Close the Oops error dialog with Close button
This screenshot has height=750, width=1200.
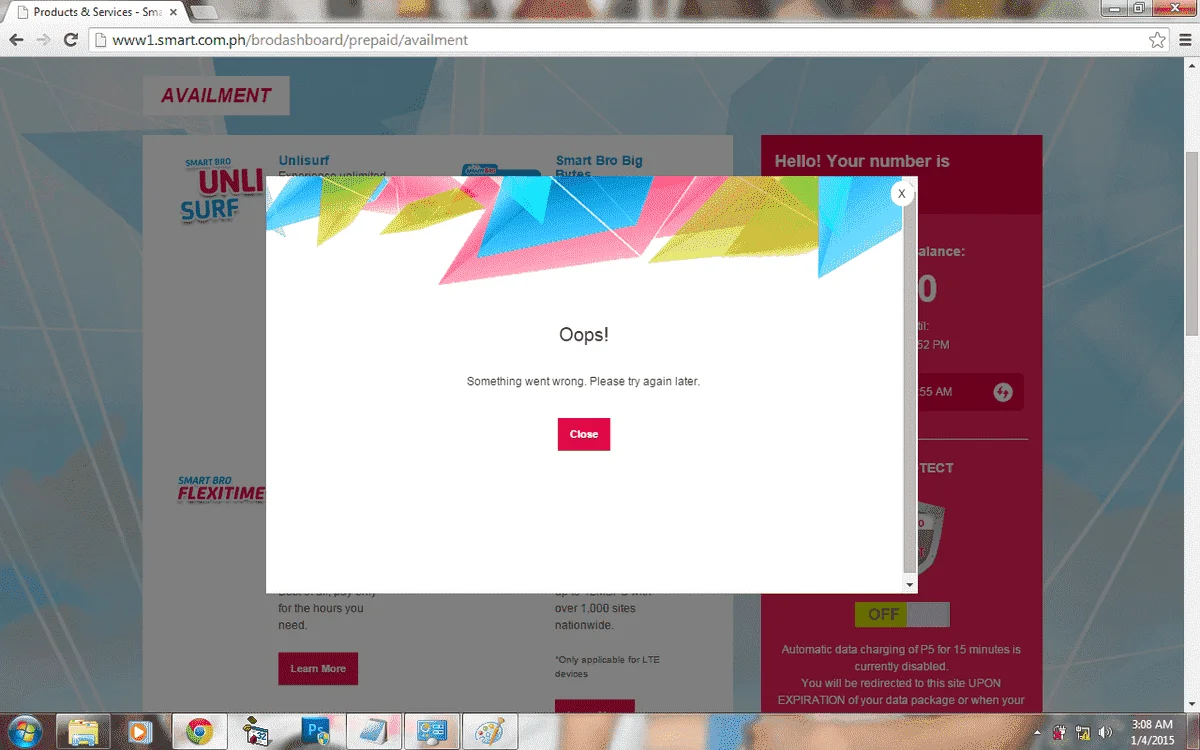[584, 434]
